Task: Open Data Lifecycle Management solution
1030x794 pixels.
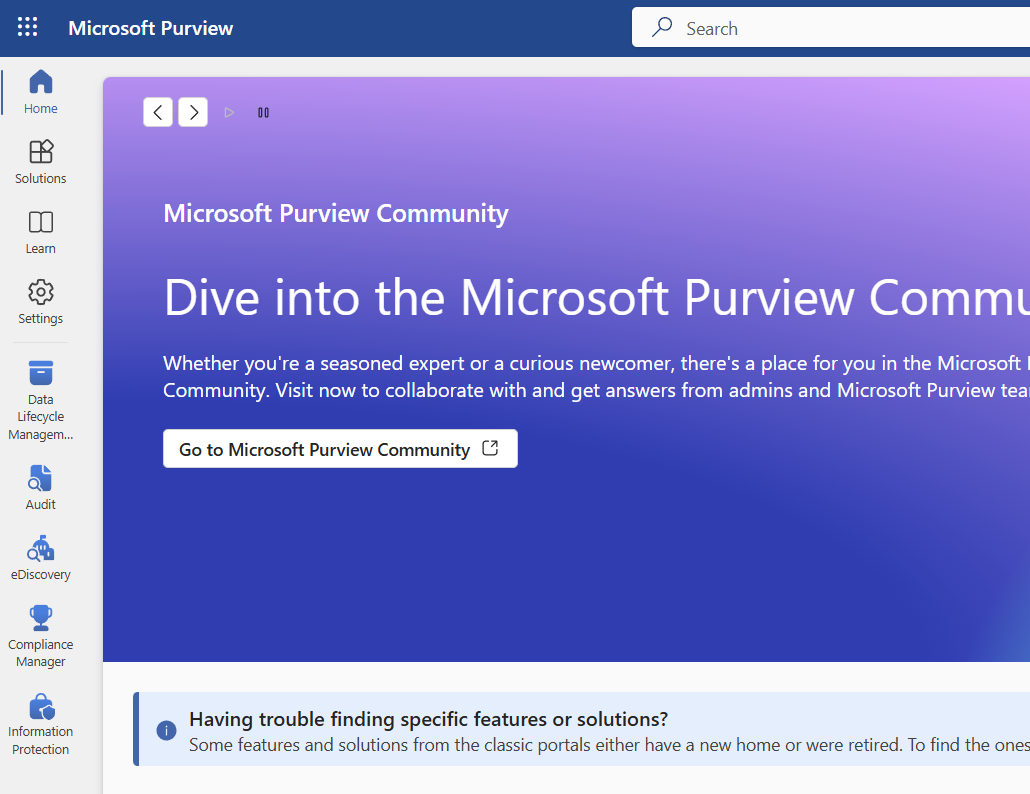Action: [x=41, y=400]
